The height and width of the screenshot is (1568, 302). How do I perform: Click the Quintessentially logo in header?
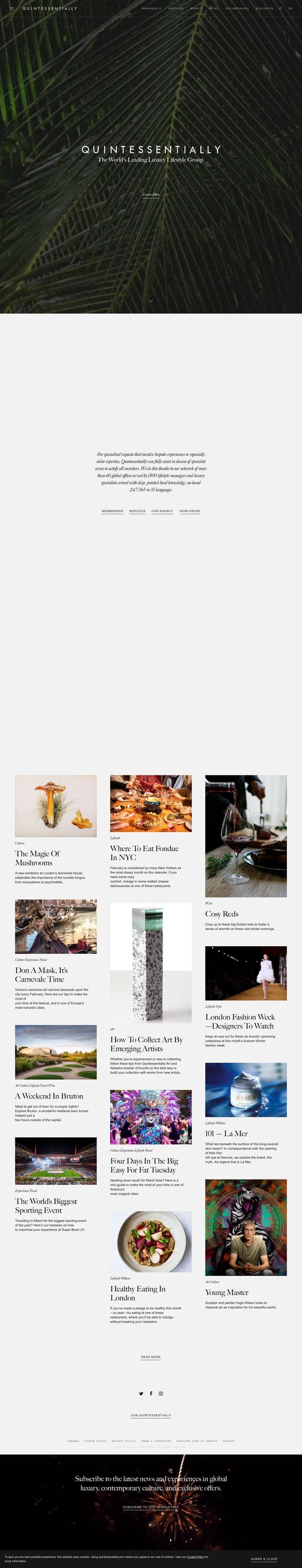click(x=50, y=9)
